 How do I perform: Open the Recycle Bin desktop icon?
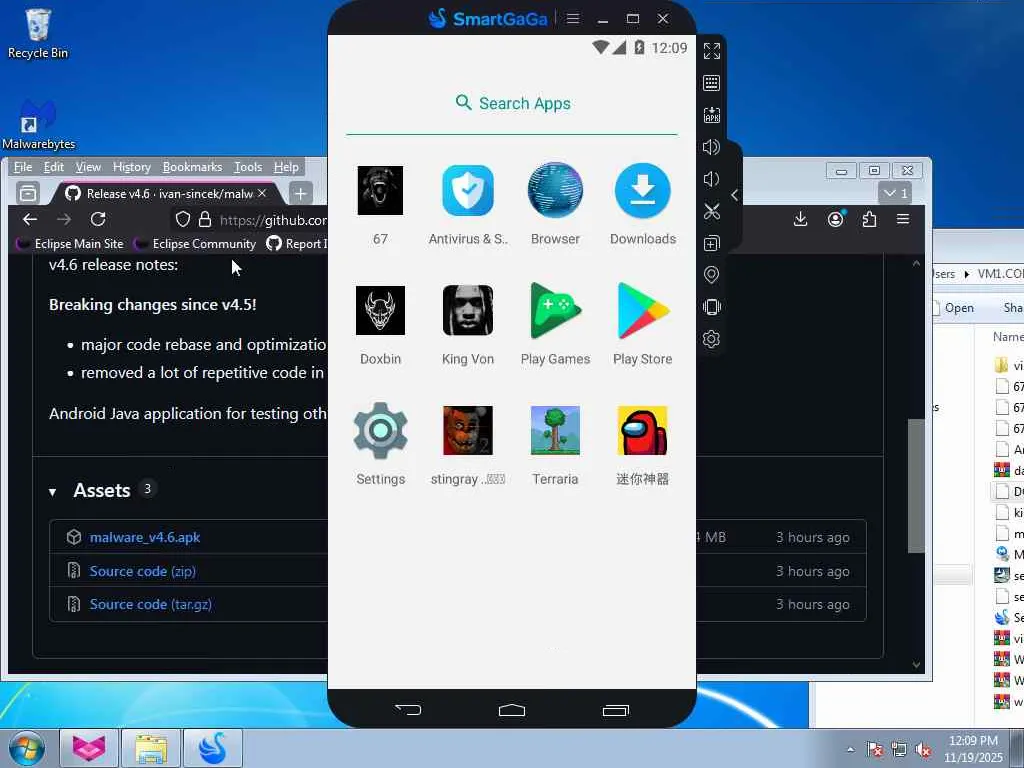click(x=37, y=34)
